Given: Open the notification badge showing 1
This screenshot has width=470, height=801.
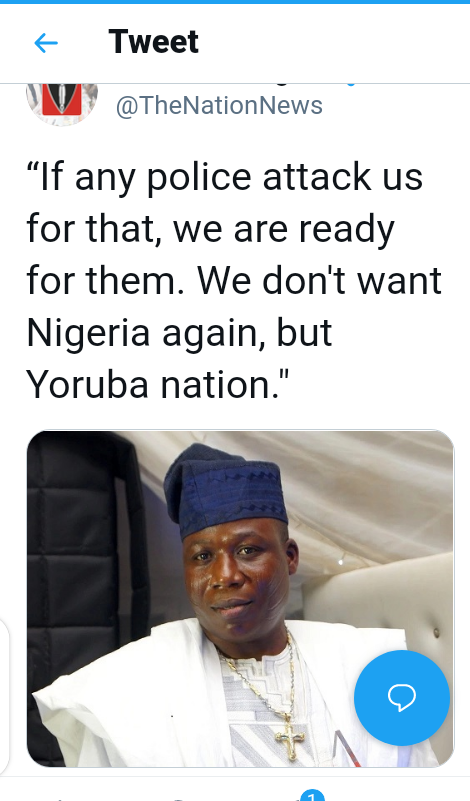Looking at the screenshot, I should (313, 795).
